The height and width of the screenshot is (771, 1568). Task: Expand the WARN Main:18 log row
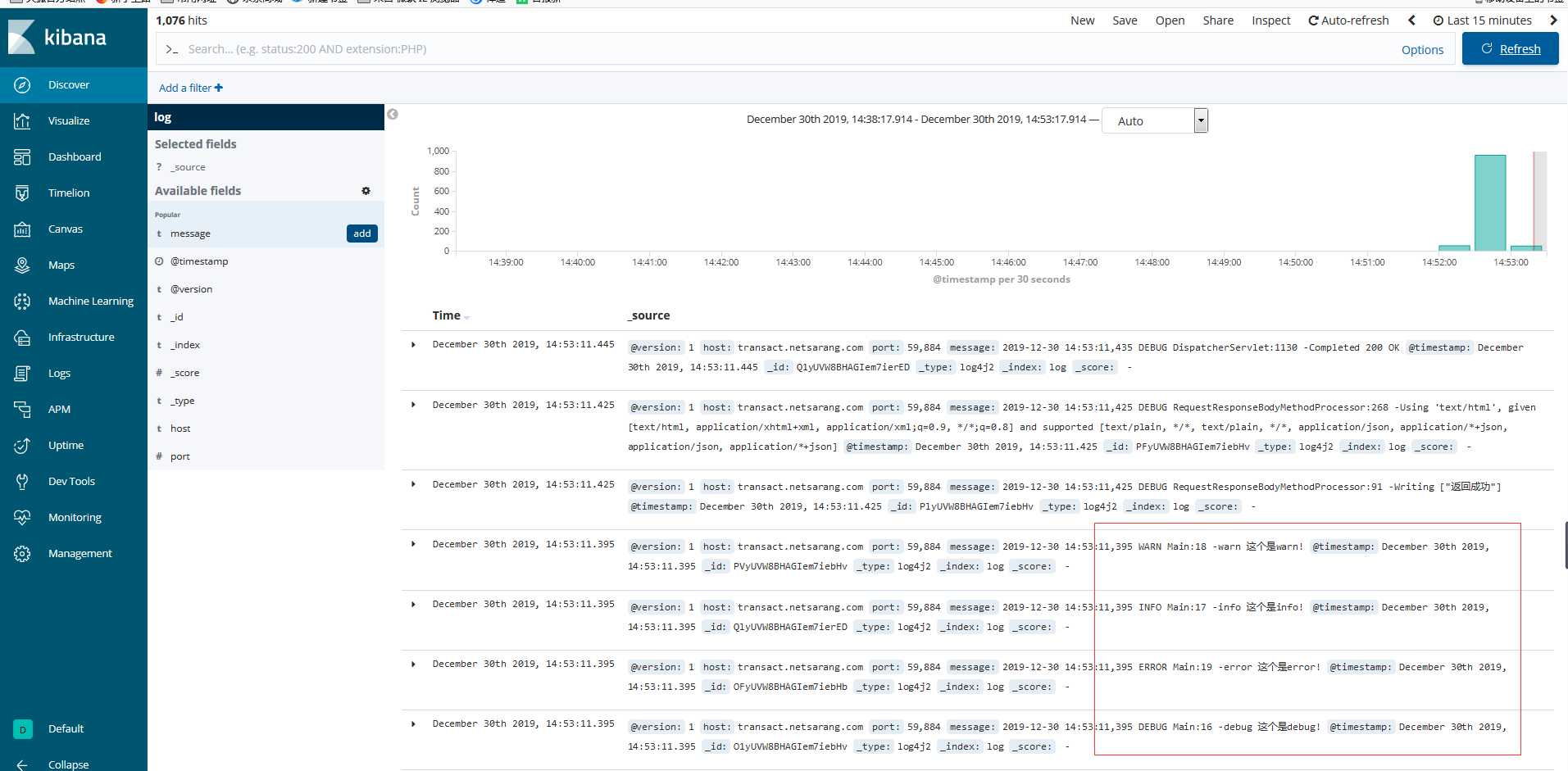[x=413, y=544]
